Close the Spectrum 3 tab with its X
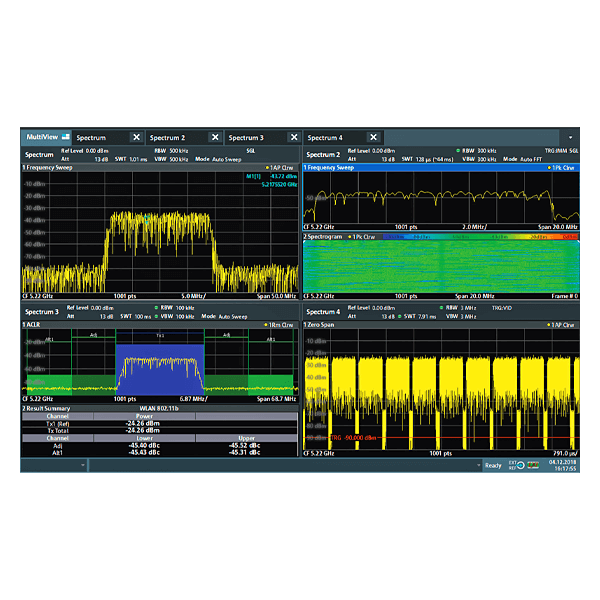Image resolution: width=600 pixels, height=600 pixels. pyautogui.click(x=294, y=137)
